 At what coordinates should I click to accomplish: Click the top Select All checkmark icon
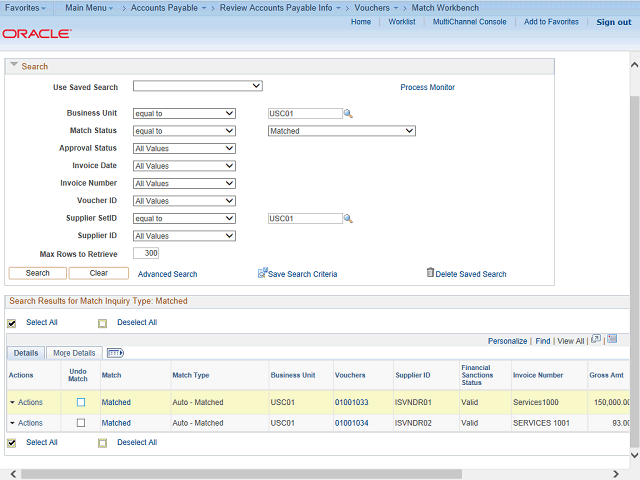[12, 323]
